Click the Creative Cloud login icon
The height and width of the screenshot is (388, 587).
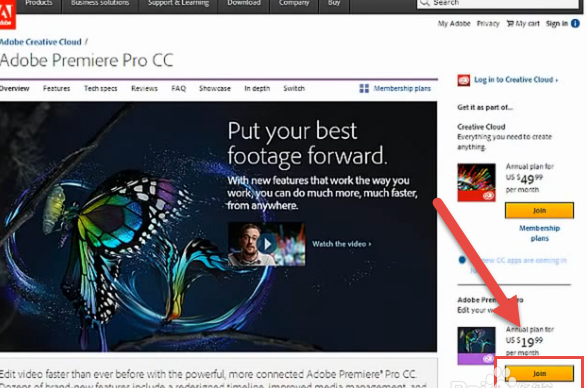(463, 80)
